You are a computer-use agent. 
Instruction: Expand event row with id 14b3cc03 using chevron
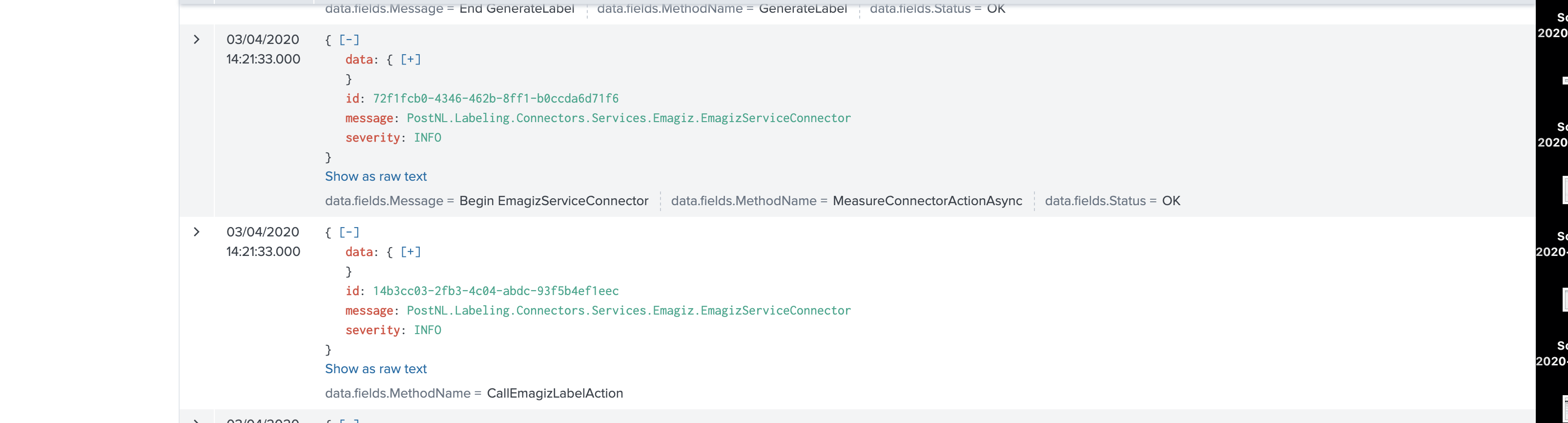coord(197,232)
